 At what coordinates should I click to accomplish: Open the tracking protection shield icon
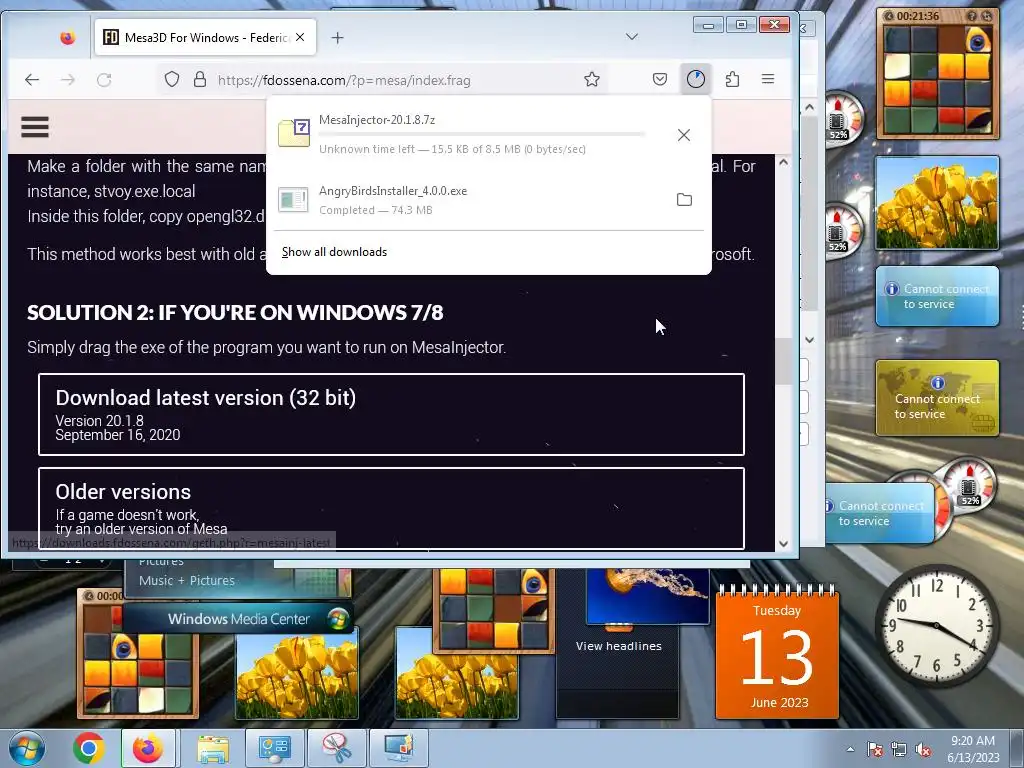point(172,80)
